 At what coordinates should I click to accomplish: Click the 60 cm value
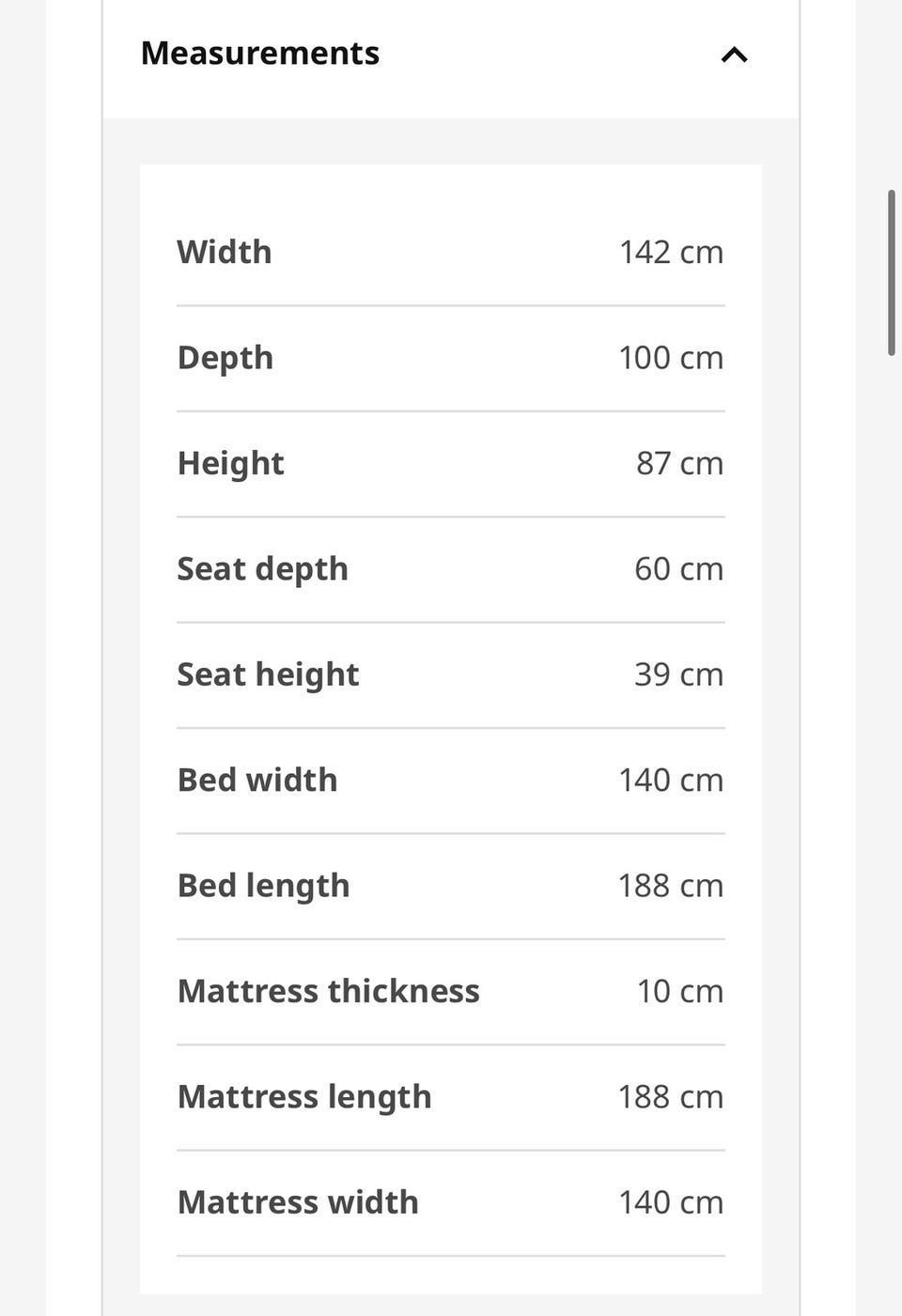click(x=678, y=569)
